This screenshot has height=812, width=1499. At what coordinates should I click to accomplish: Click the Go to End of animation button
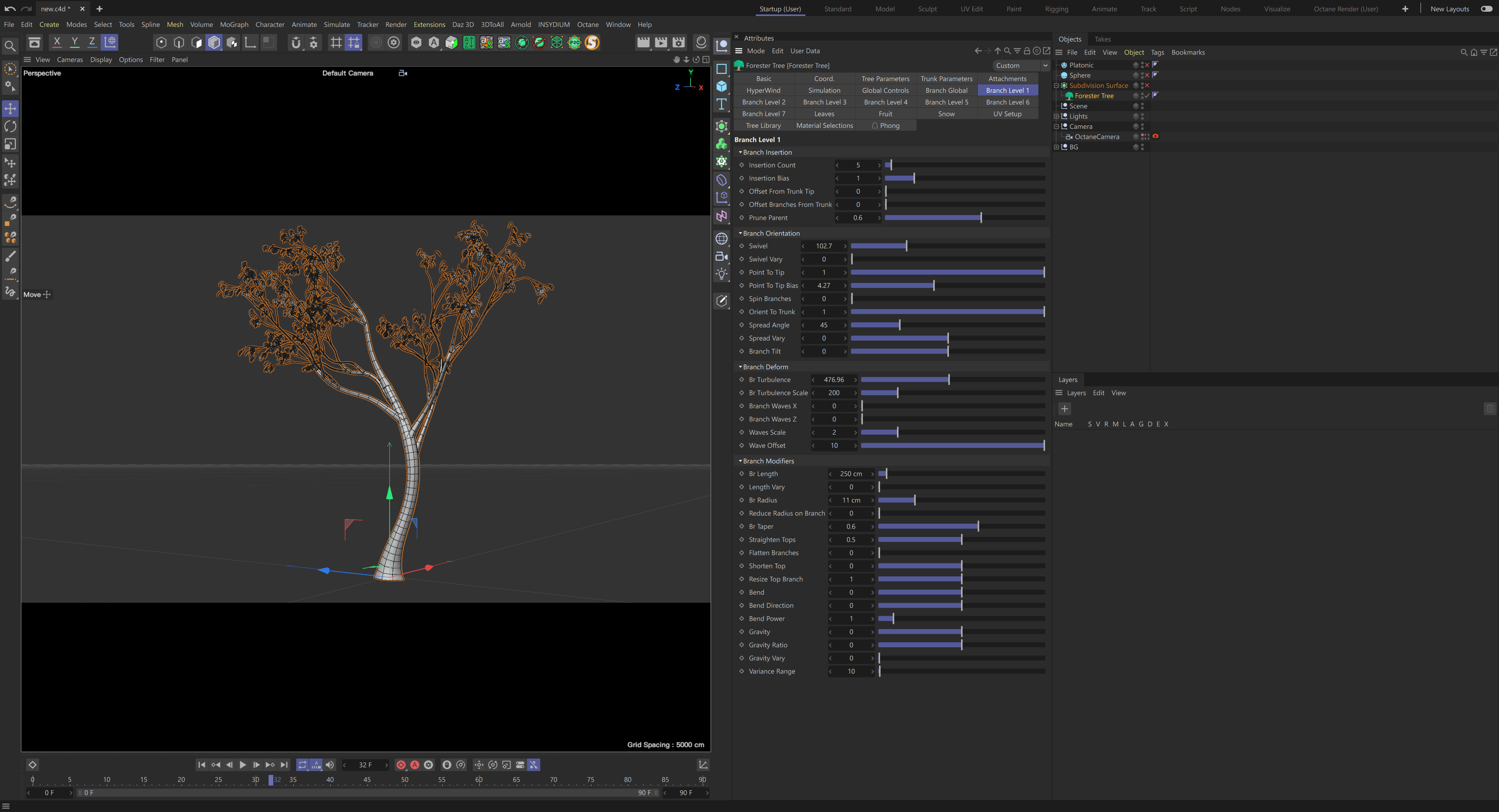click(284, 765)
